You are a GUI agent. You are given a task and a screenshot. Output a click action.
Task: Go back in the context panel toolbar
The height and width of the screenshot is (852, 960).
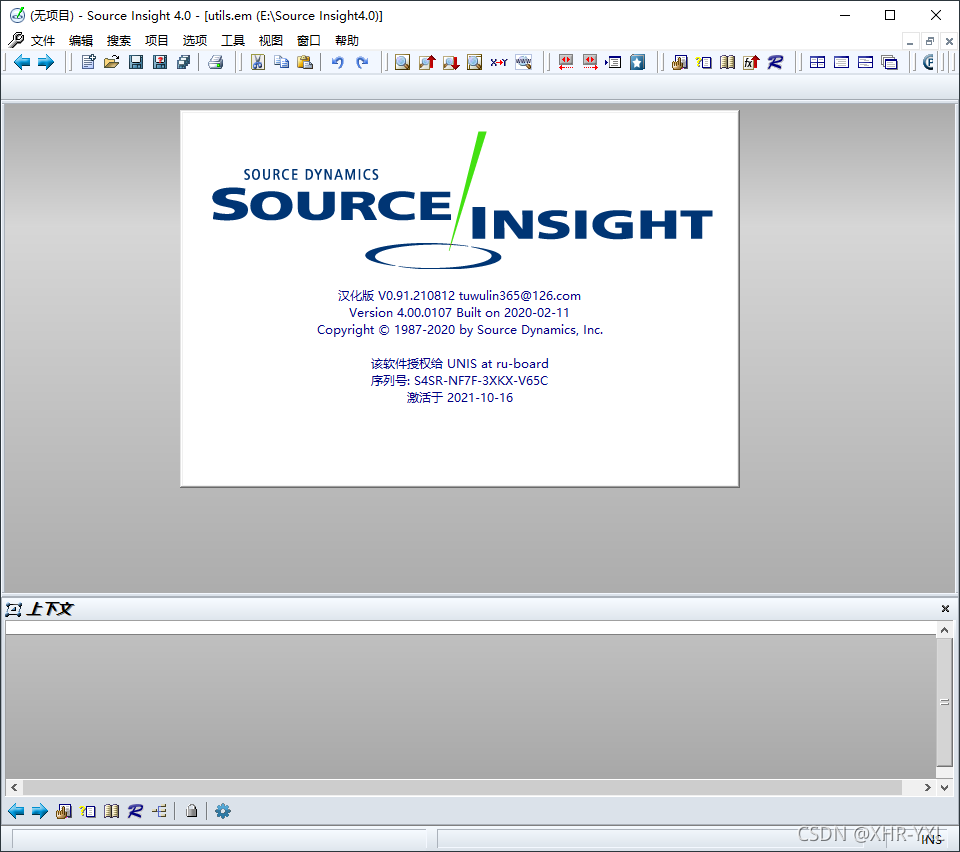[16, 811]
